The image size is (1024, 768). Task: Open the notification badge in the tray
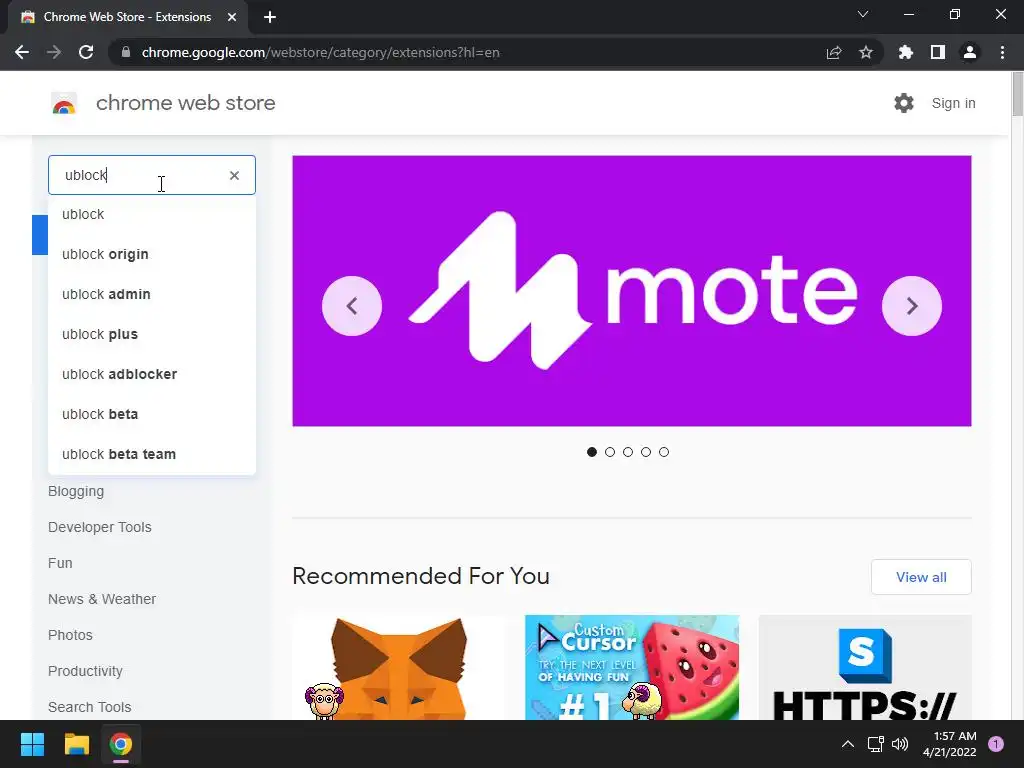coord(996,744)
